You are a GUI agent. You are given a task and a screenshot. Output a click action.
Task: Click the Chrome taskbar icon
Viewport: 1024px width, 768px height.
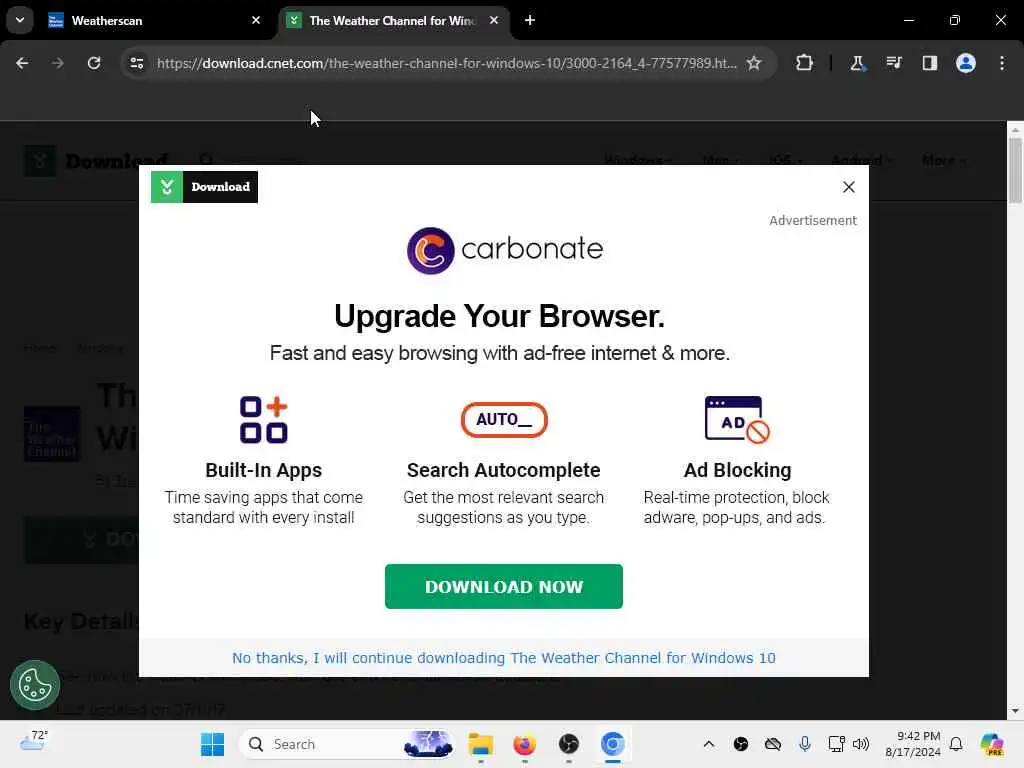point(613,744)
